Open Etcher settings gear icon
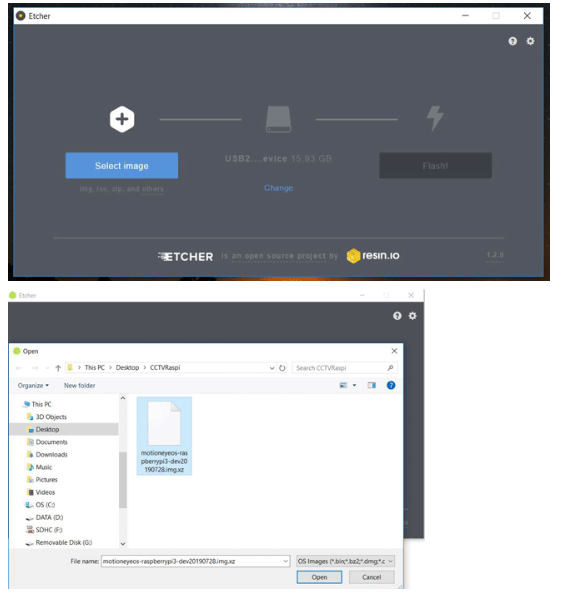567x601 pixels. pyautogui.click(x=530, y=41)
